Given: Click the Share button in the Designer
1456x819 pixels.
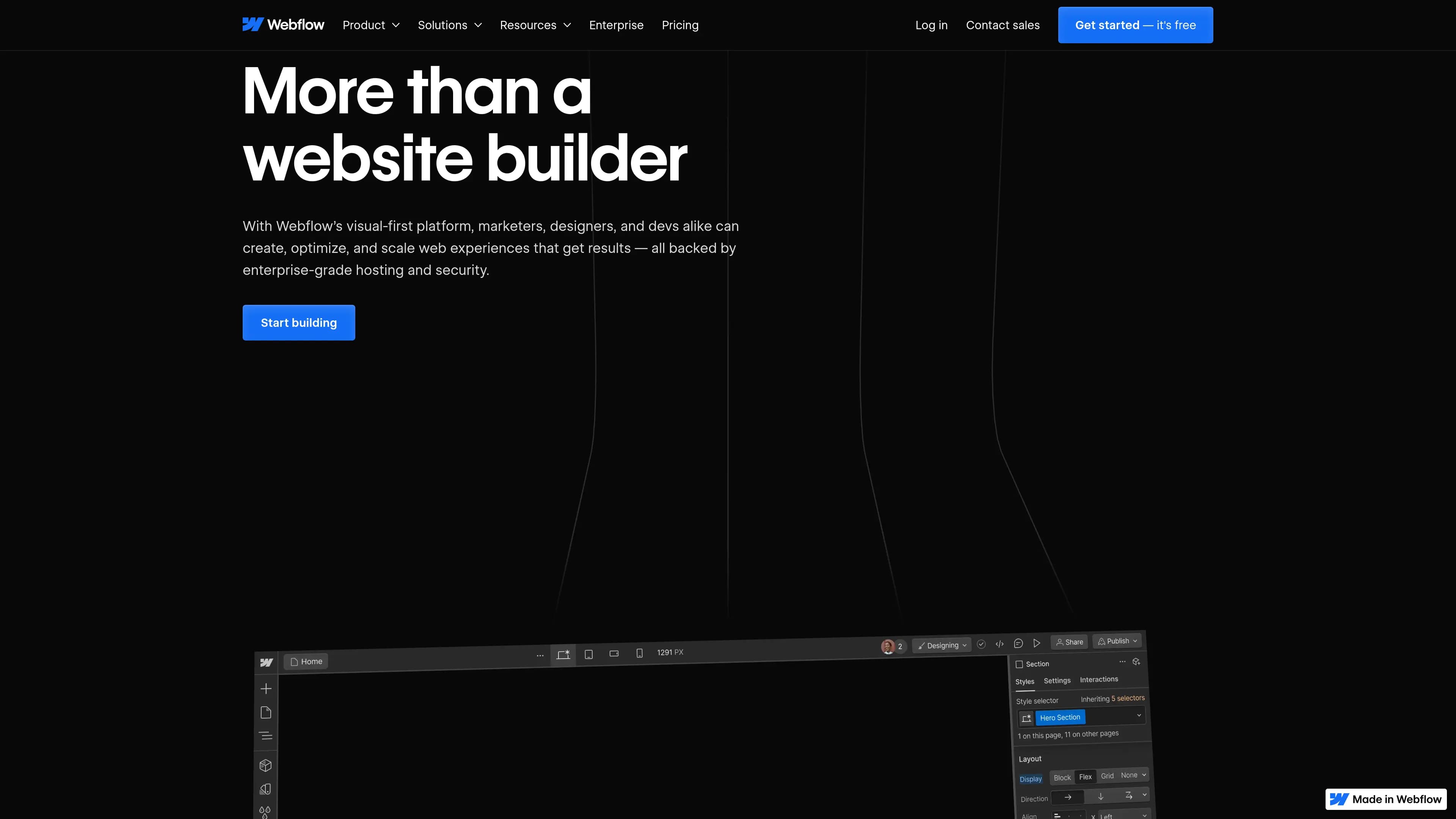Looking at the screenshot, I should click(1069, 642).
